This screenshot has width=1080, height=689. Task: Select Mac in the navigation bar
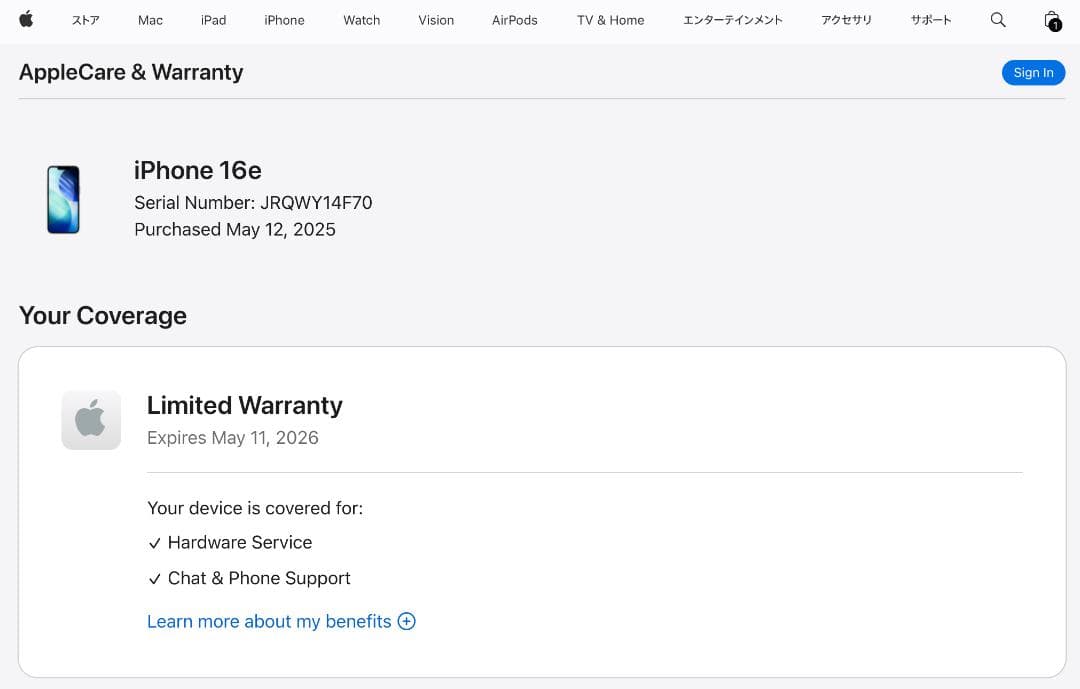(150, 20)
